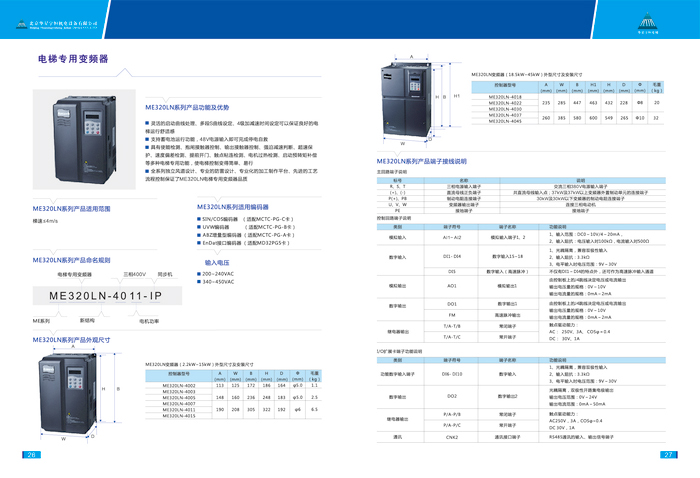Viewport: 700px width, 478px height.
Task: Click the 'DO1' terminal symbol cell
Action: pos(452,304)
